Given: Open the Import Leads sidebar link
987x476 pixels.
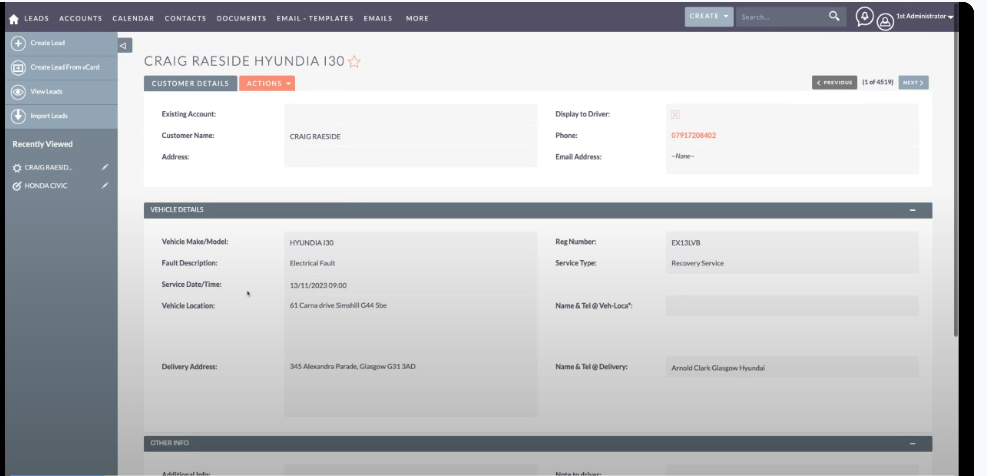Looking at the screenshot, I should [49, 116].
